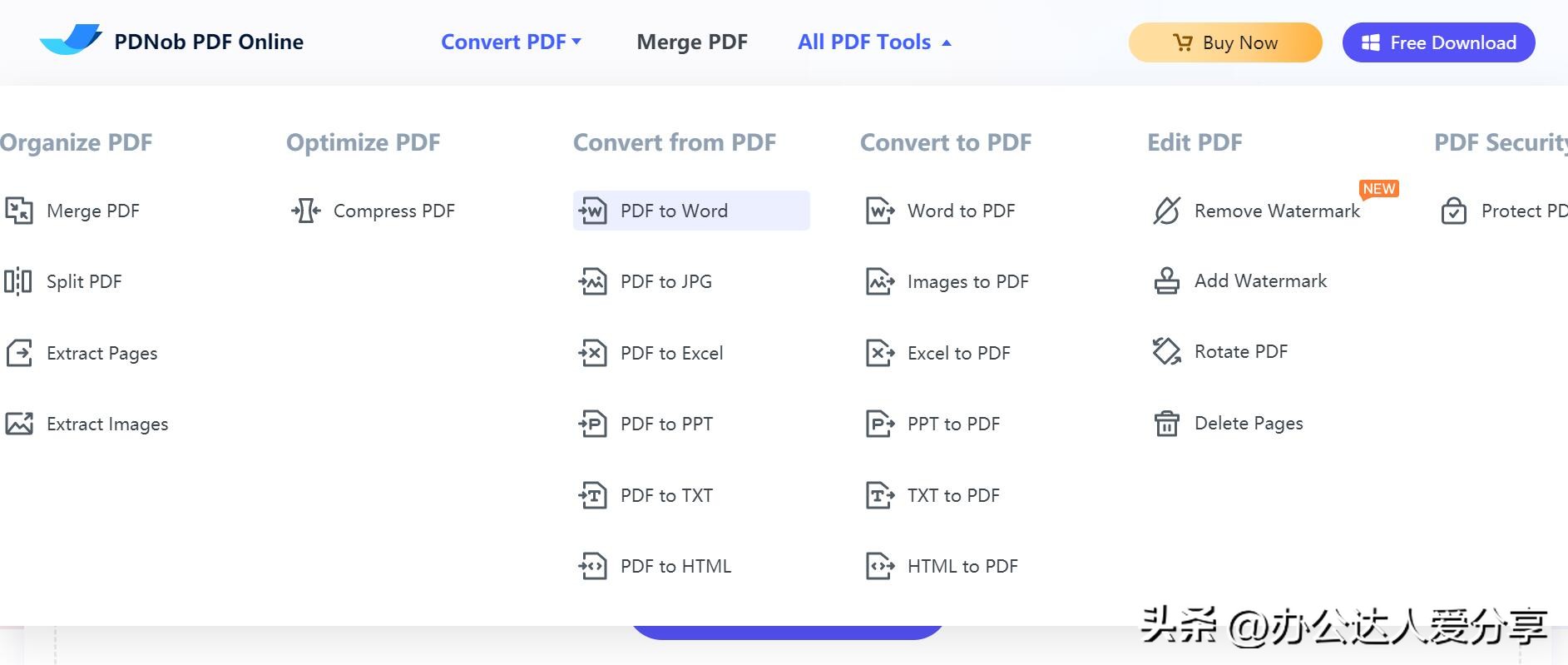
Task: Click the Delete Pages trash icon
Action: [1166, 424]
